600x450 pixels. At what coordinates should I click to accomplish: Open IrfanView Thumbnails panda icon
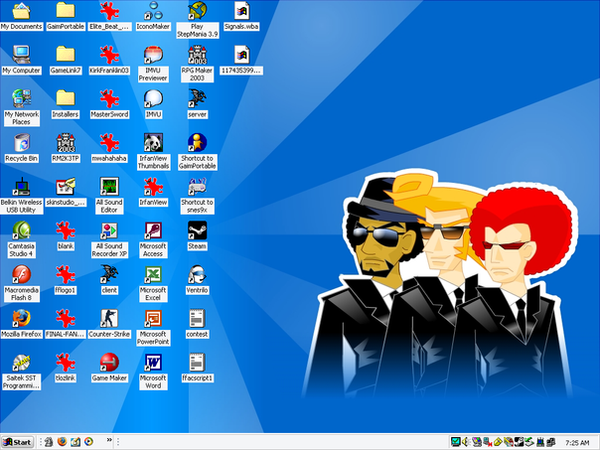pyautogui.click(x=153, y=143)
